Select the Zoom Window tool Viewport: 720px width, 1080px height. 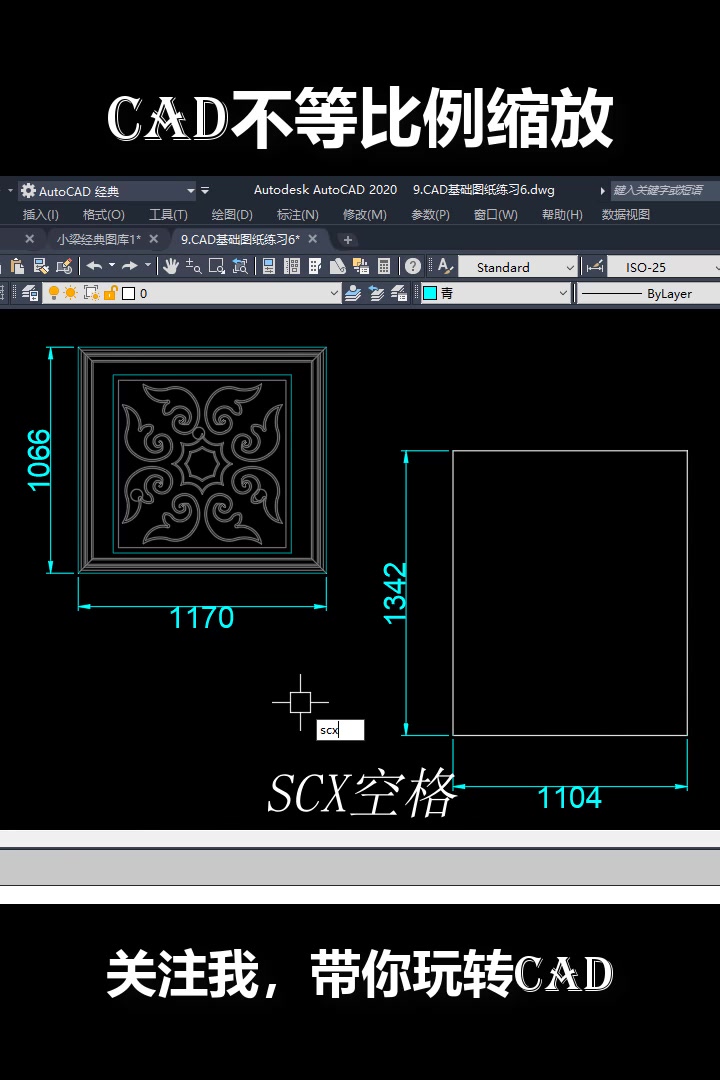pos(217,266)
